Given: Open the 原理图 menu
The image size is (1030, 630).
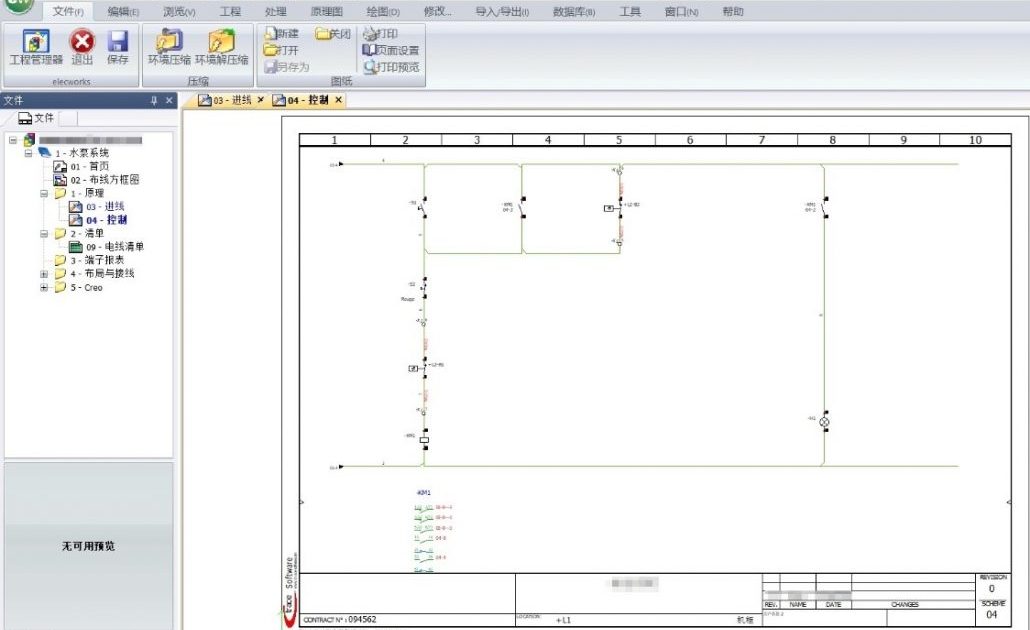Looking at the screenshot, I should tap(326, 11).
